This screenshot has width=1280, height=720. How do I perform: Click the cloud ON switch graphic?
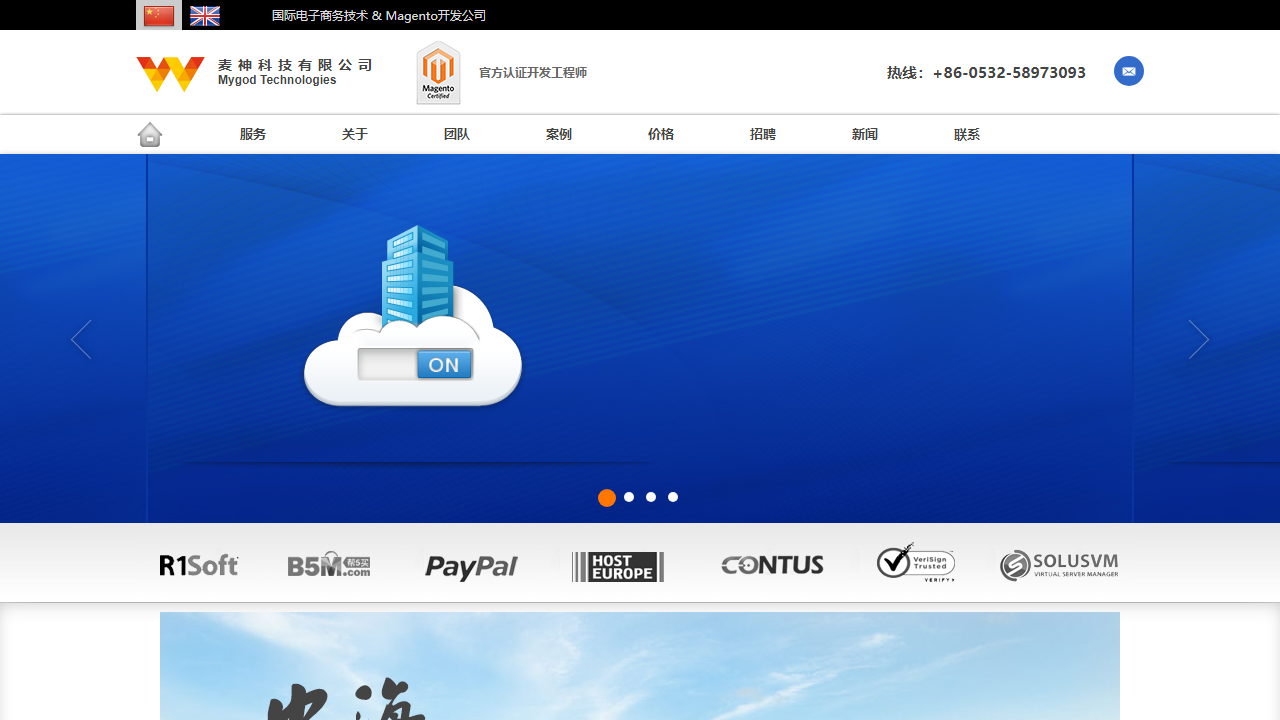pyautogui.click(x=413, y=316)
